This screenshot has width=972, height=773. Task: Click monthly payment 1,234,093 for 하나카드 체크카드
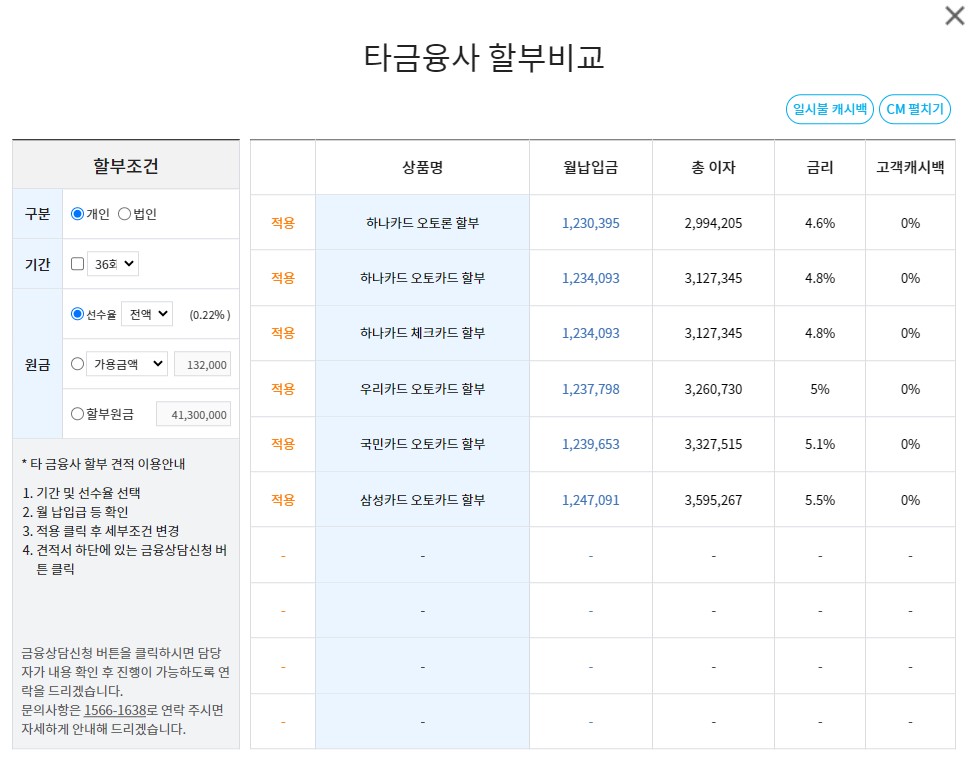tap(591, 333)
